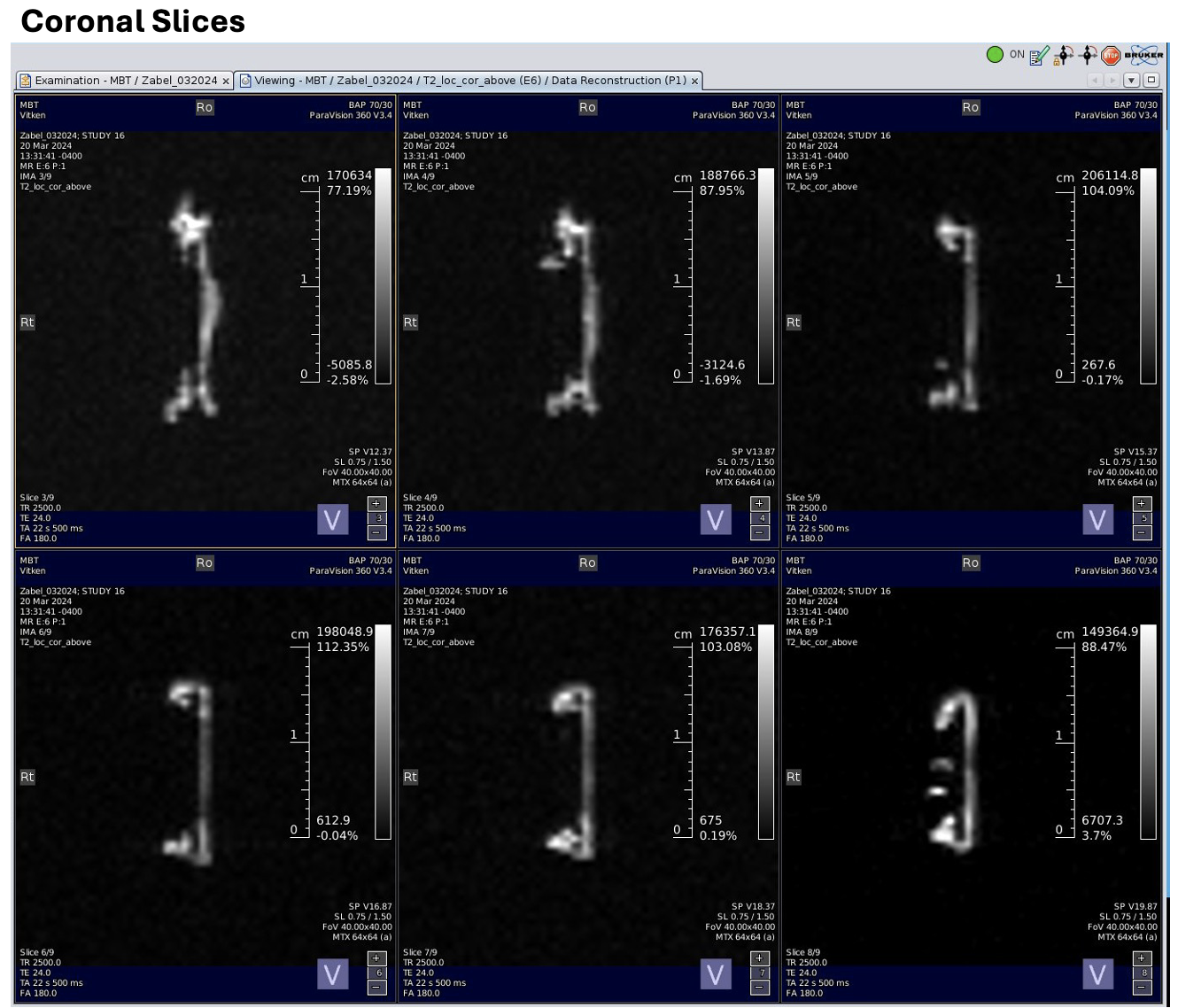The image size is (1178, 1008).
Task: Click the adjustment icon without padlock
Action: [1089, 56]
